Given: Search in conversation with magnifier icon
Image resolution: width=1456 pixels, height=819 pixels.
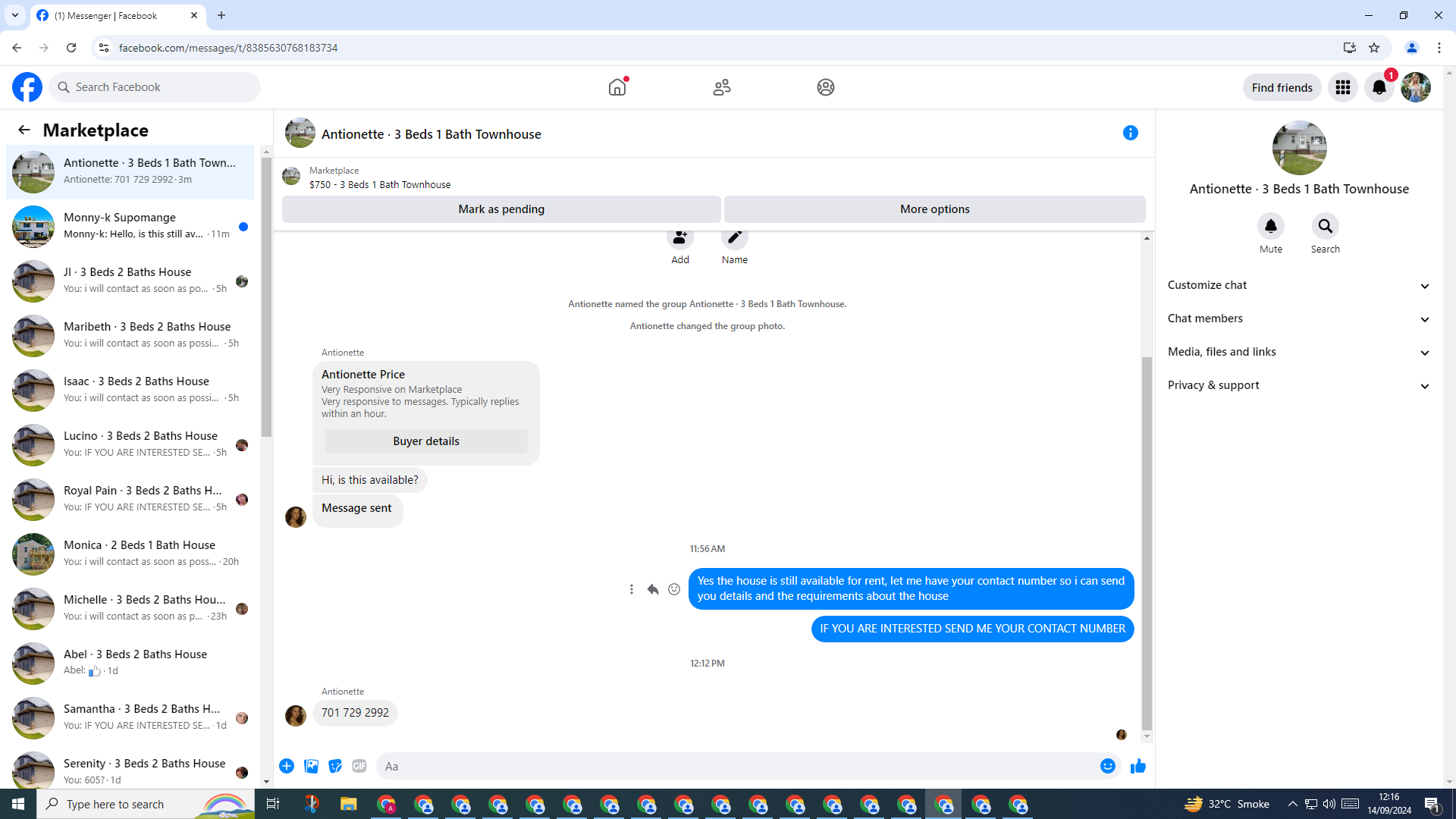Looking at the screenshot, I should pos(1325,226).
